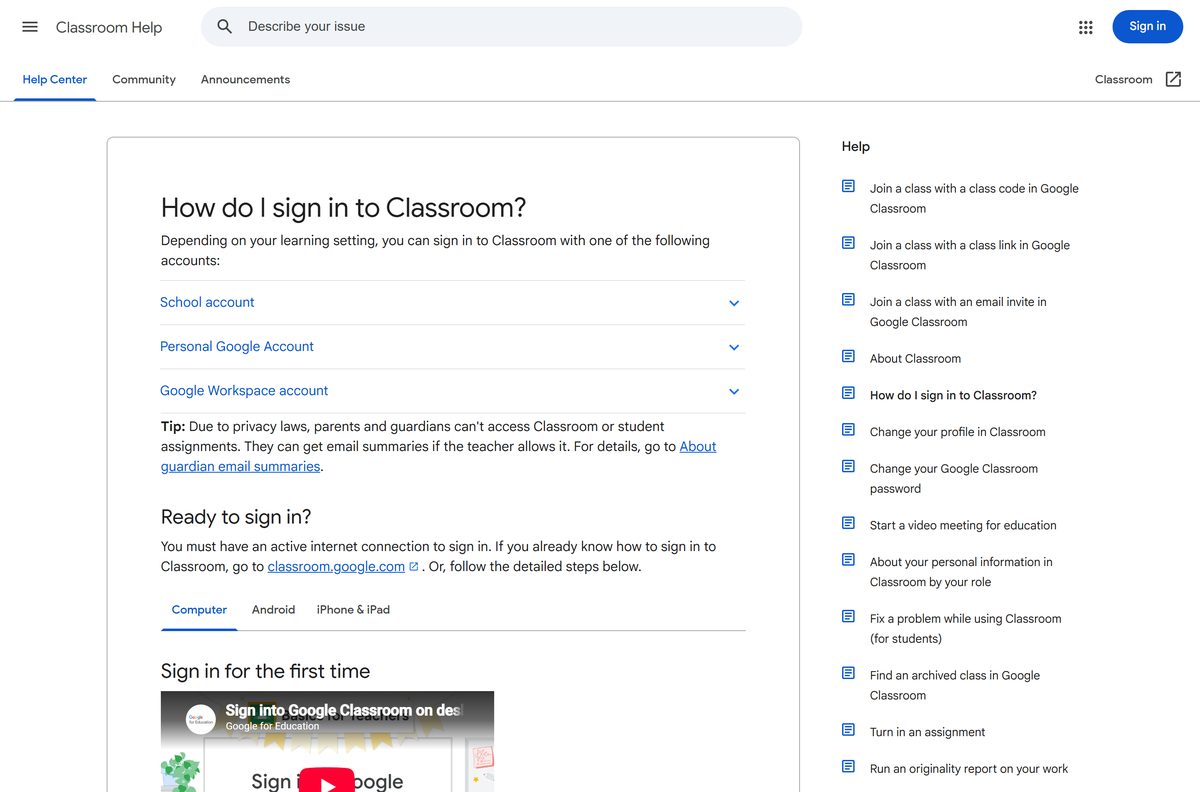Open the Announcements tab
Image resolution: width=1200 pixels, height=792 pixels.
pyautogui.click(x=245, y=79)
